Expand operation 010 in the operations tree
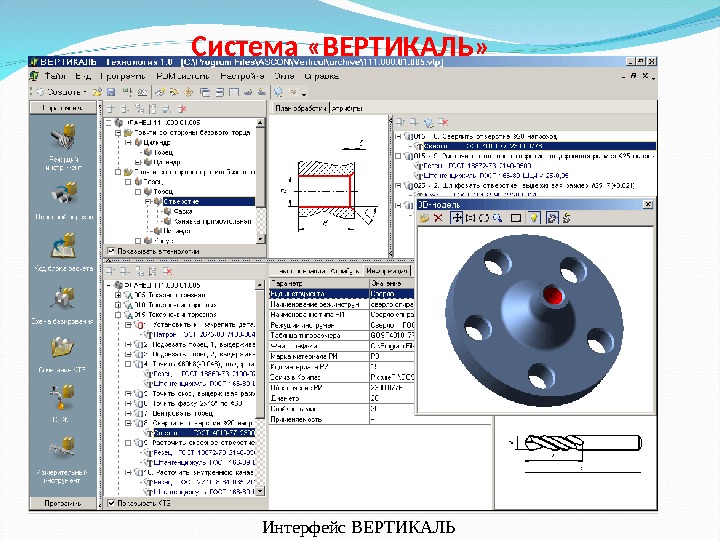The height and width of the screenshot is (540, 720). [x=118, y=305]
